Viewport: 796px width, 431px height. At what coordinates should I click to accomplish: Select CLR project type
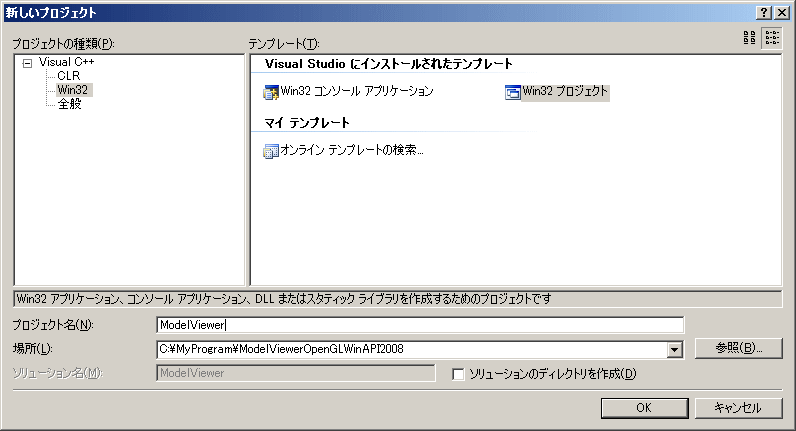tap(69, 76)
